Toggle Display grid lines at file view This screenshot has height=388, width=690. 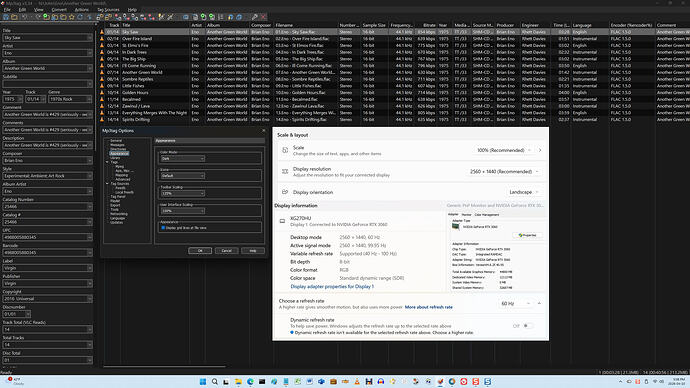pos(163,228)
